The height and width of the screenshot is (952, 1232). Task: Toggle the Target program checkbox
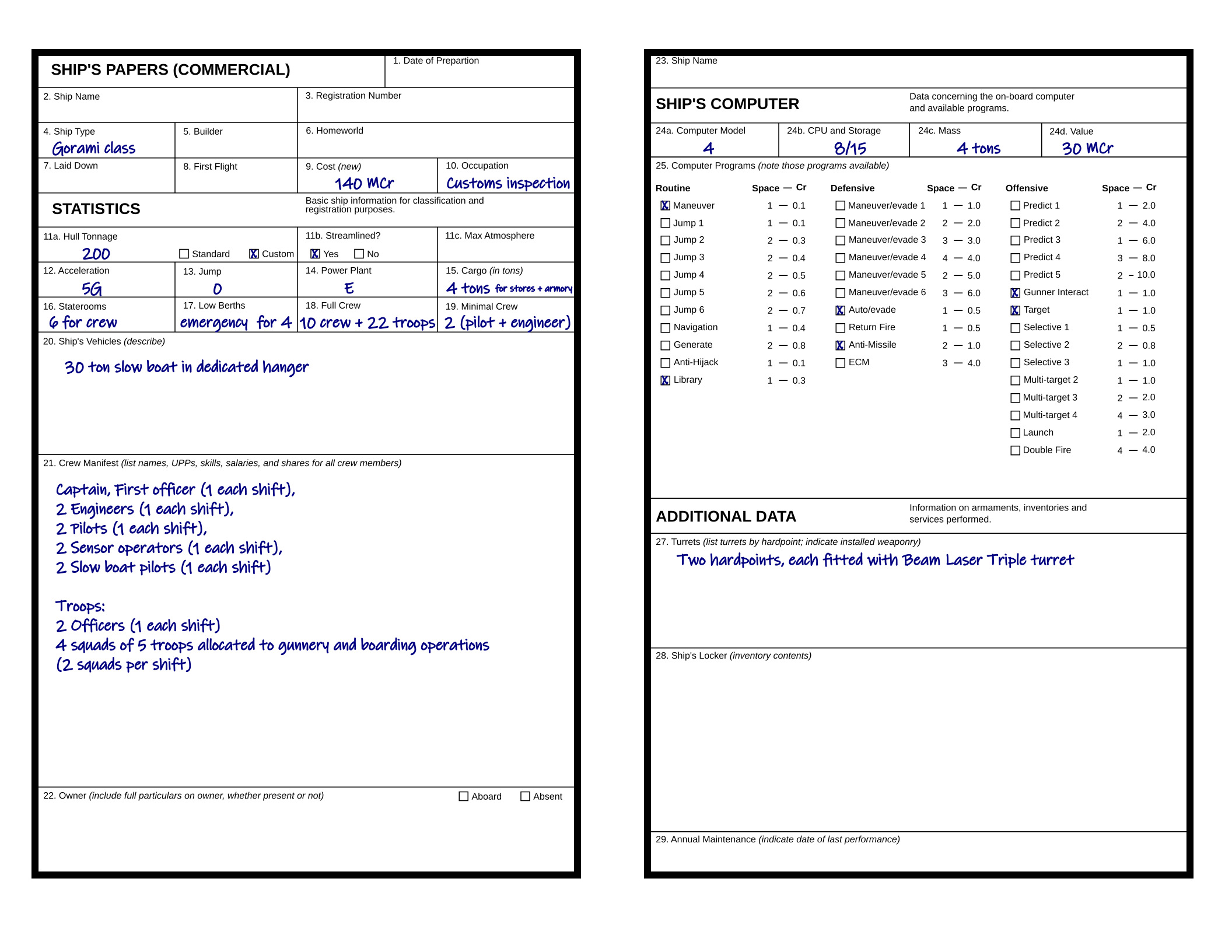pos(1015,310)
